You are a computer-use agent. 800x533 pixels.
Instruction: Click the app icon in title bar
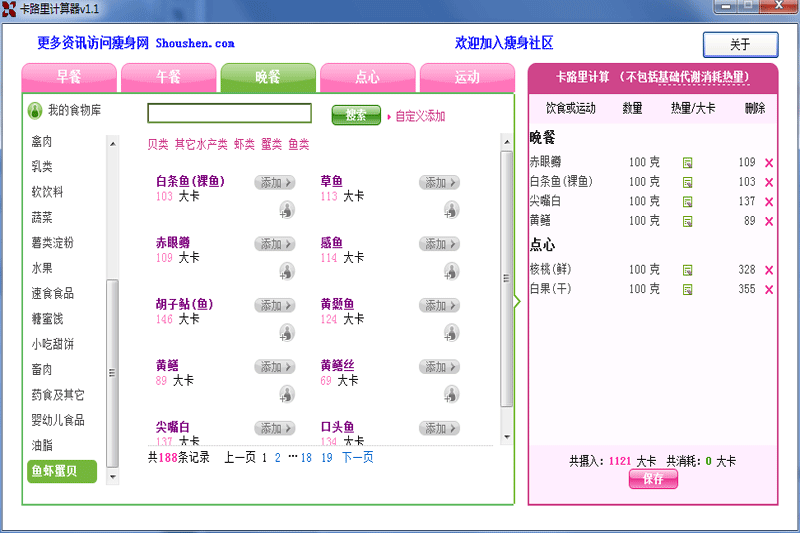9,9
